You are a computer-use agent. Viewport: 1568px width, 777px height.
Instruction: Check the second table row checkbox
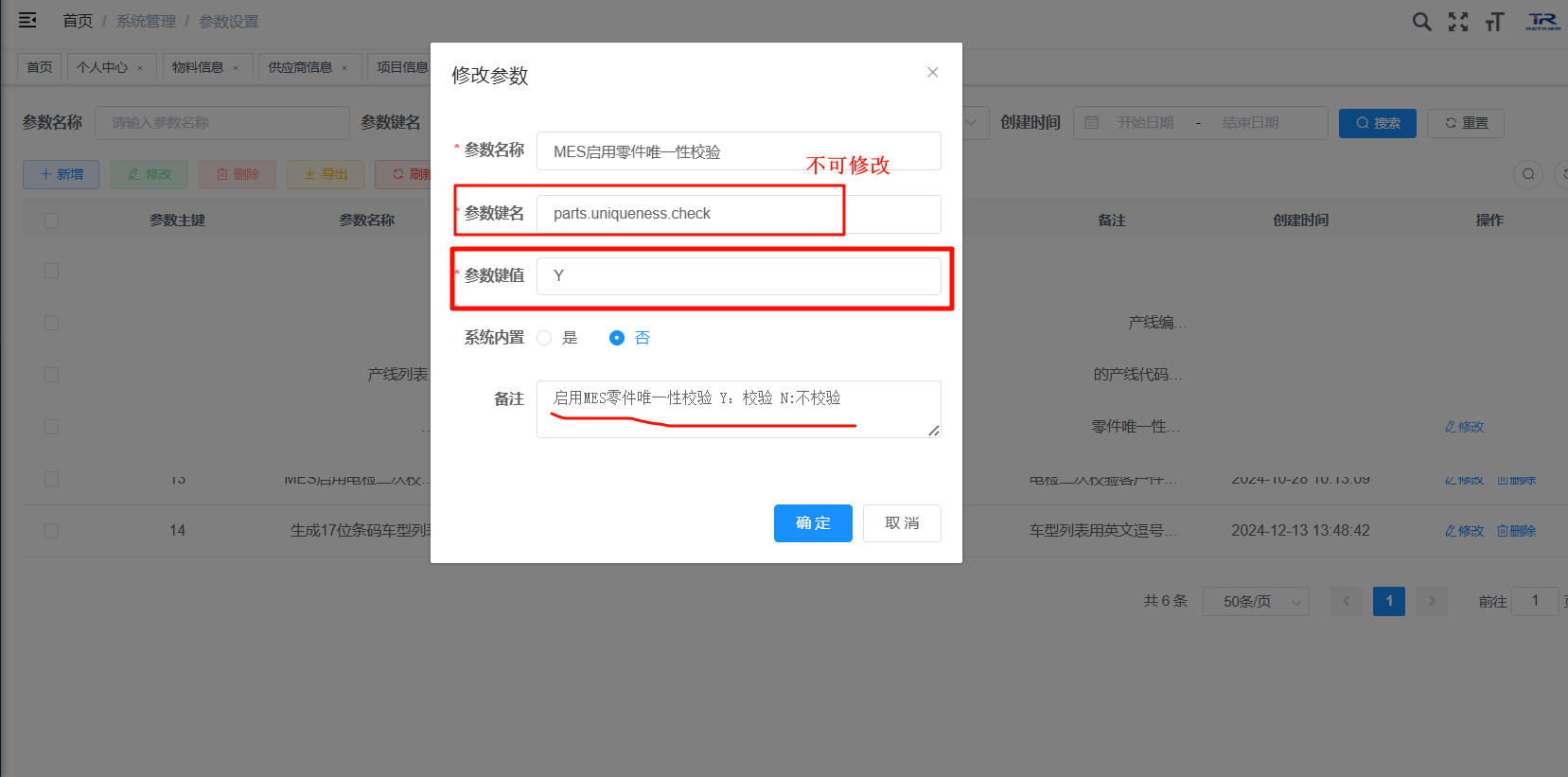point(51,323)
